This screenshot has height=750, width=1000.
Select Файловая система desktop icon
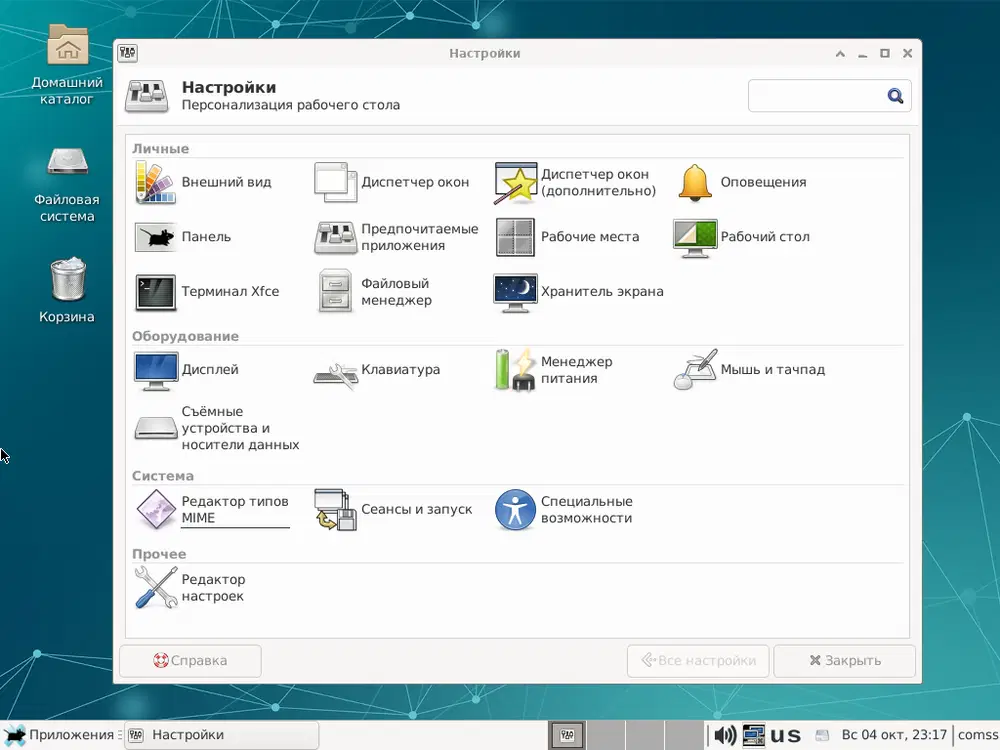(x=67, y=184)
